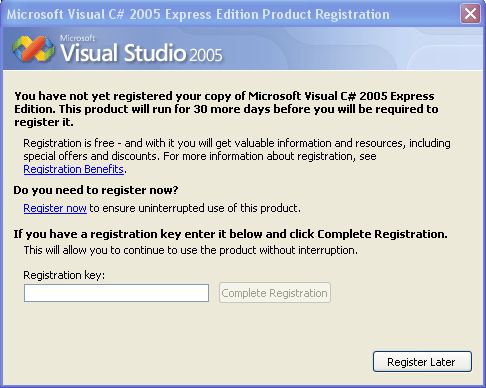The height and width of the screenshot is (388, 486).
Task: Follow the Register now hyperlink
Action: coord(55,208)
